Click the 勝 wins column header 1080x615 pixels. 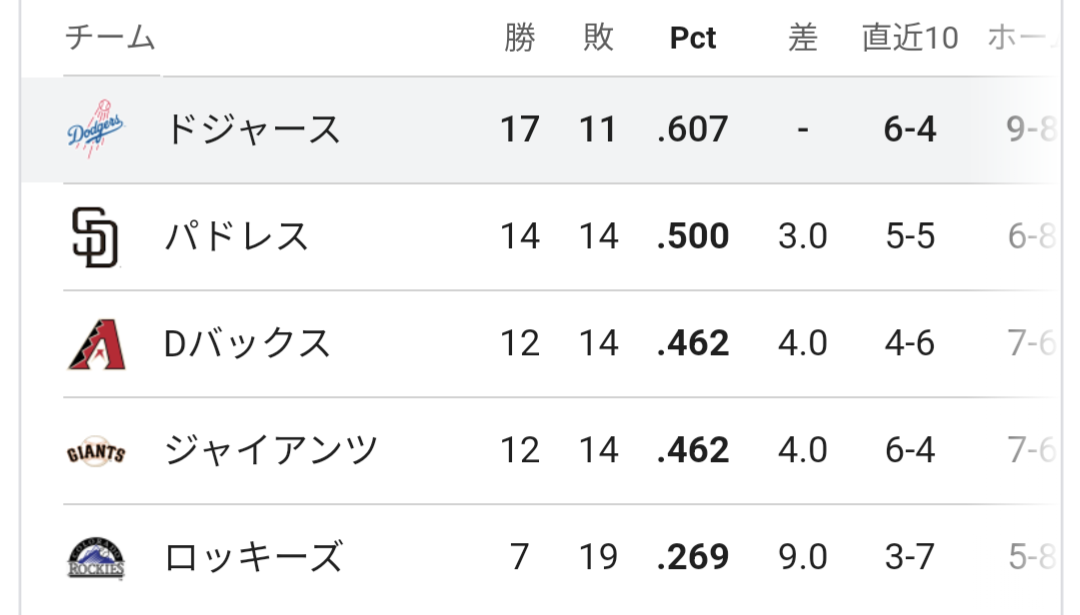click(x=520, y=38)
